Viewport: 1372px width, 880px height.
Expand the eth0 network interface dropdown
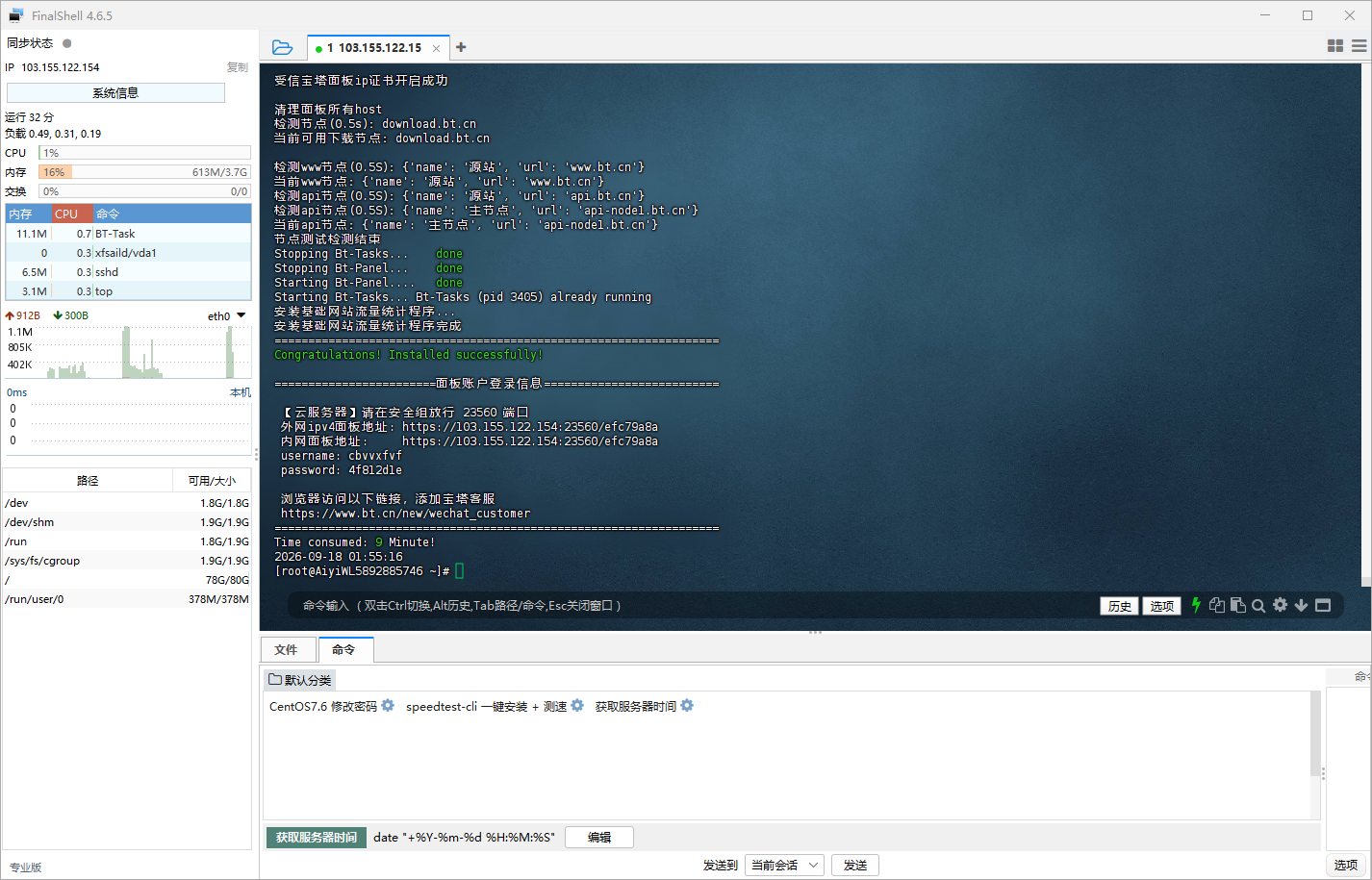241,315
